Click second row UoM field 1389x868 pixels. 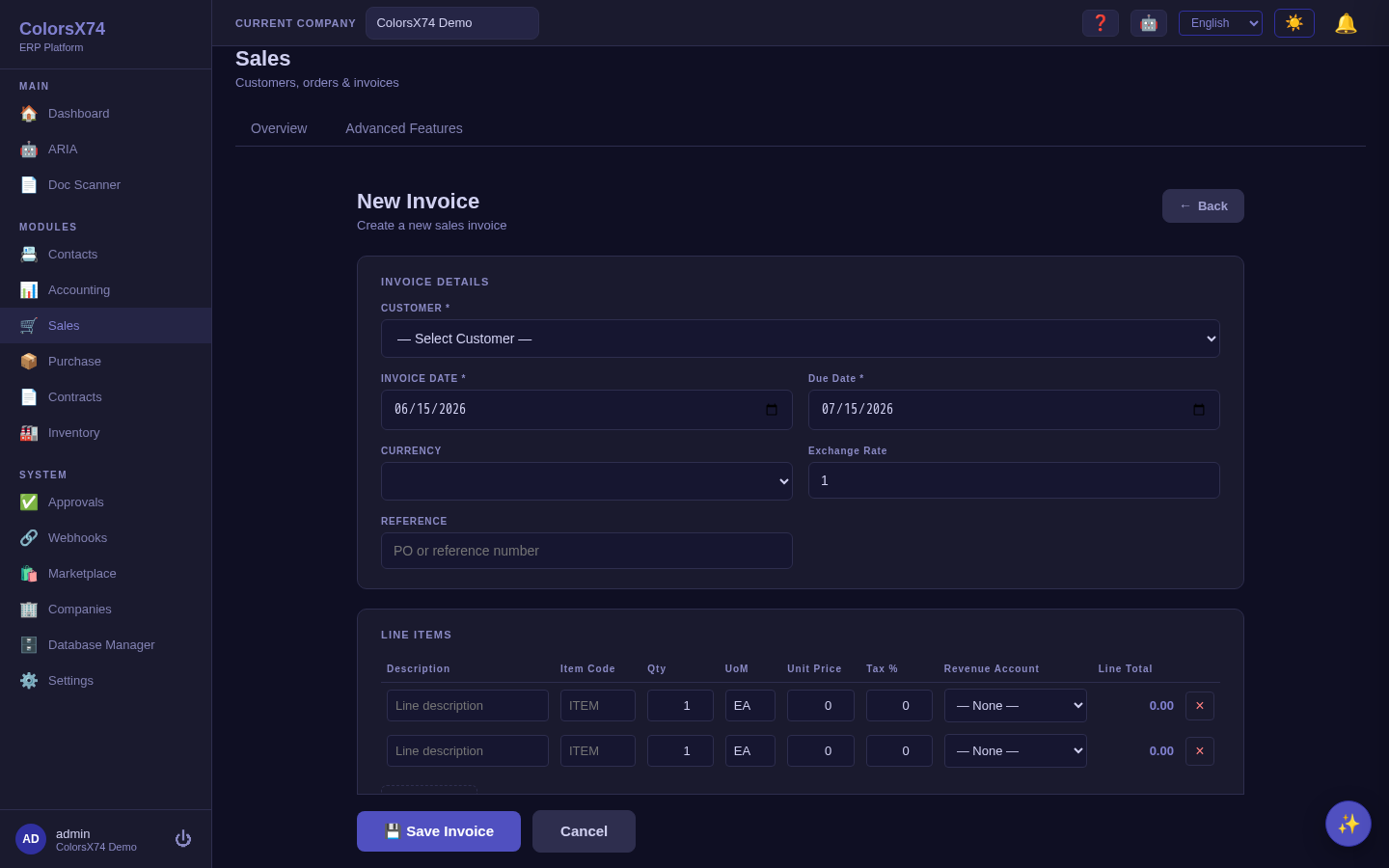pos(750,751)
